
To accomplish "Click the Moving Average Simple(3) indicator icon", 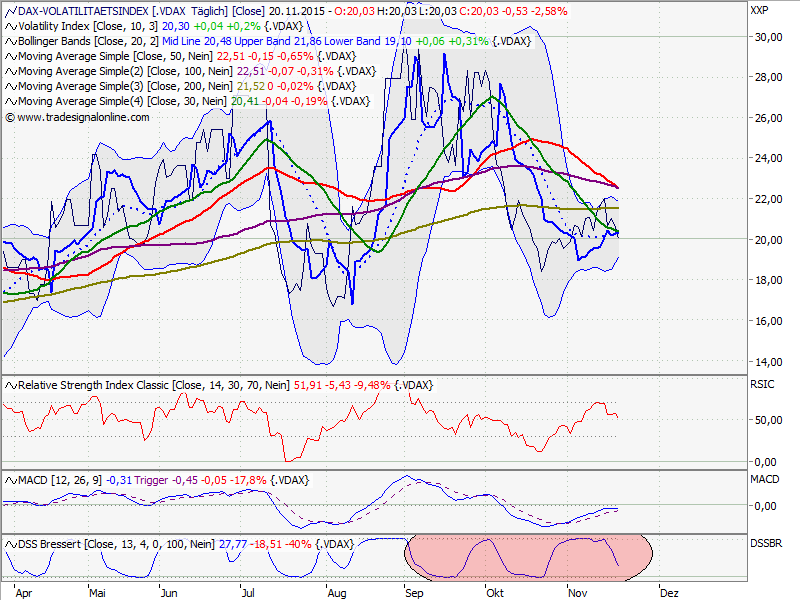I will (10, 86).
